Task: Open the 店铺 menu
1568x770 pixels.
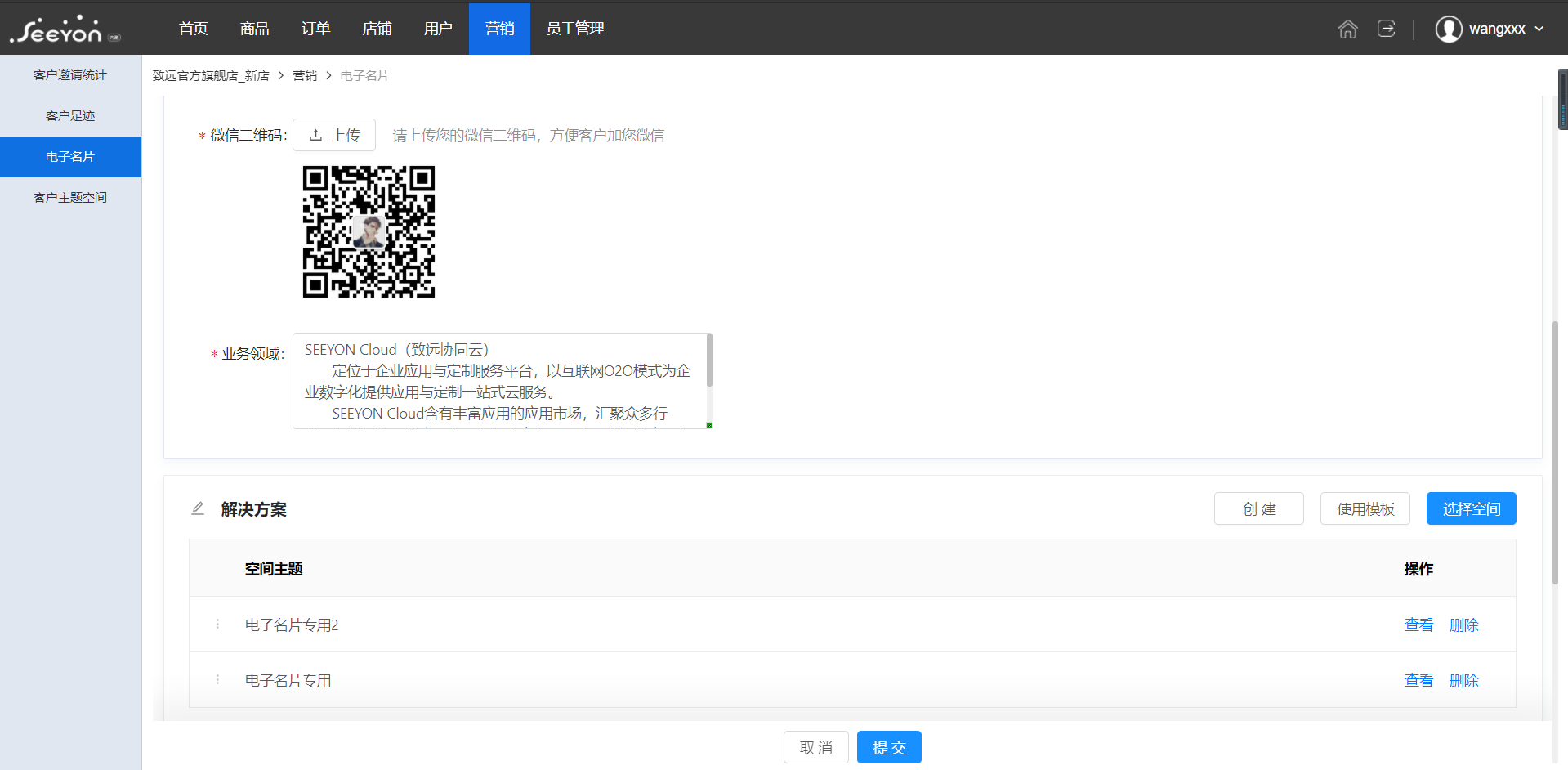Action: [x=377, y=29]
